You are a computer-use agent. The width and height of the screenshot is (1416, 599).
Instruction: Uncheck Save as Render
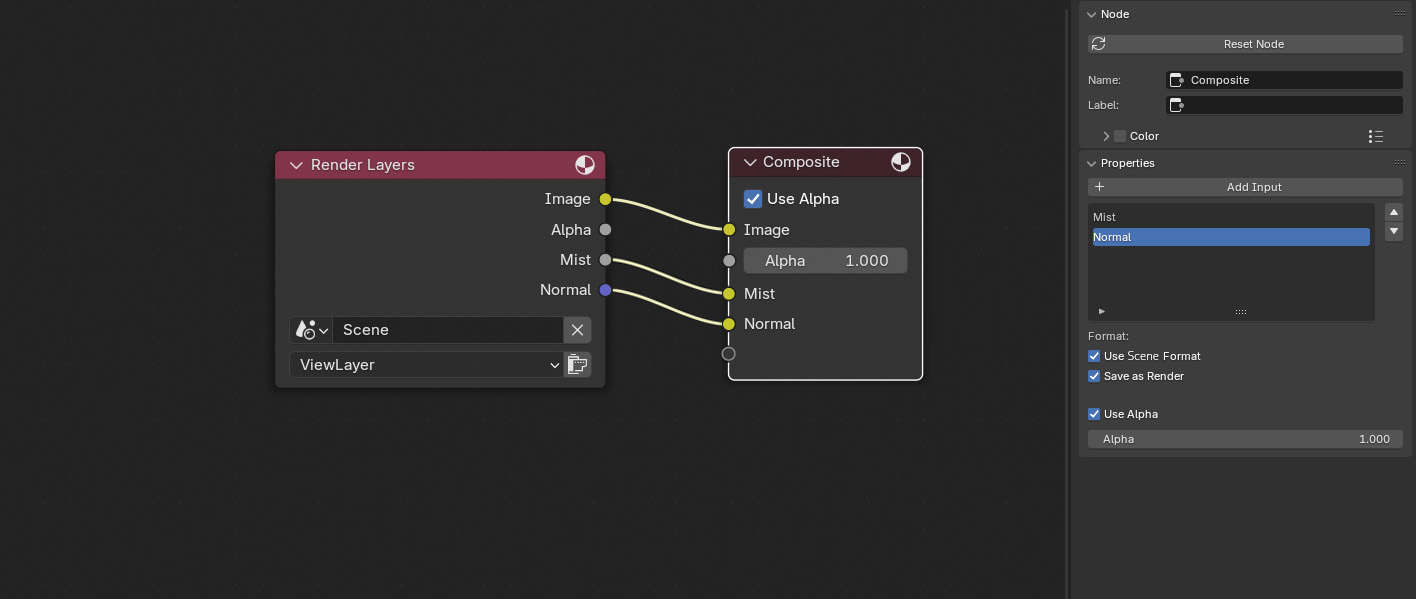[x=1094, y=376]
